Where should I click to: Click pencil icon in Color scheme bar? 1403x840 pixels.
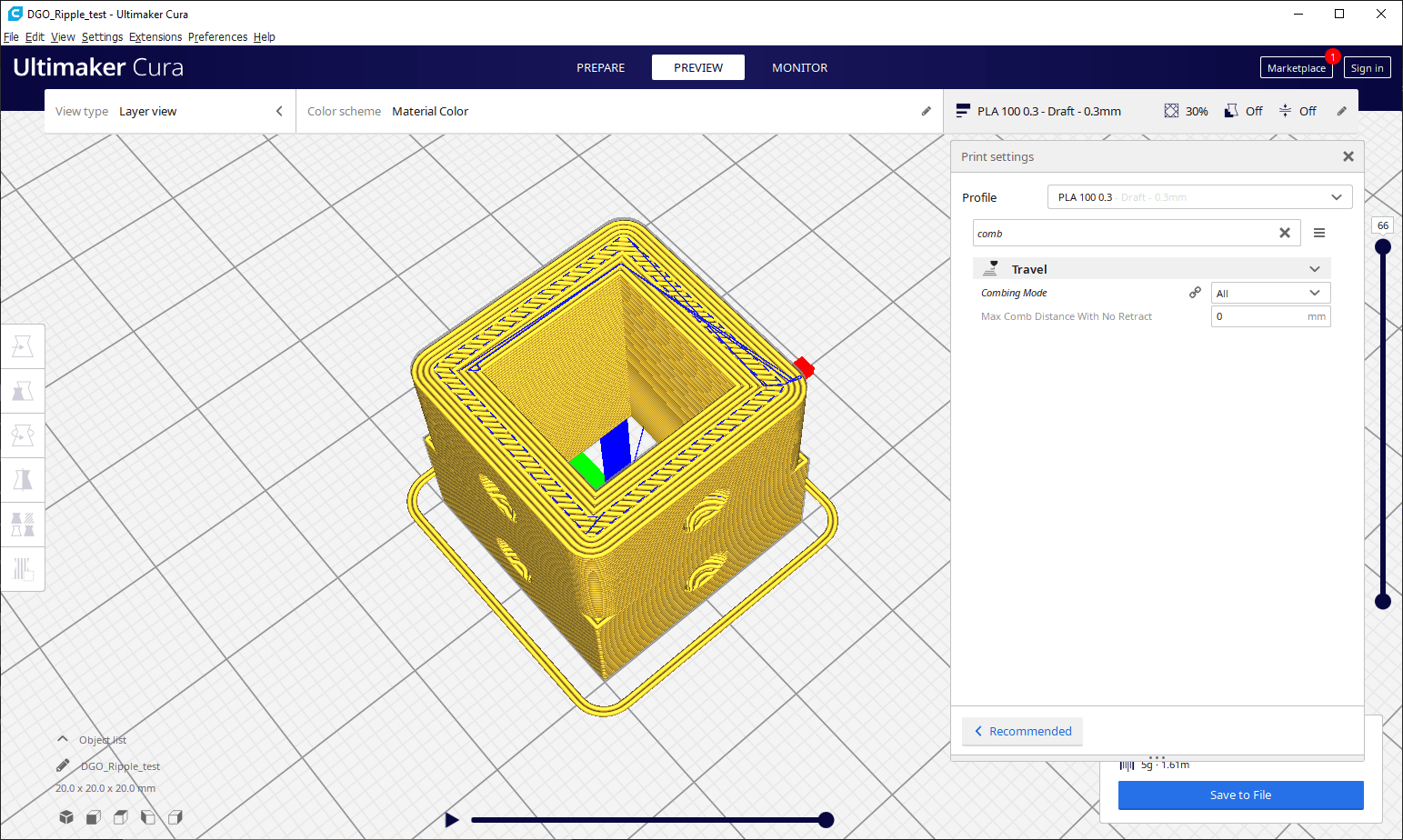pos(927,111)
